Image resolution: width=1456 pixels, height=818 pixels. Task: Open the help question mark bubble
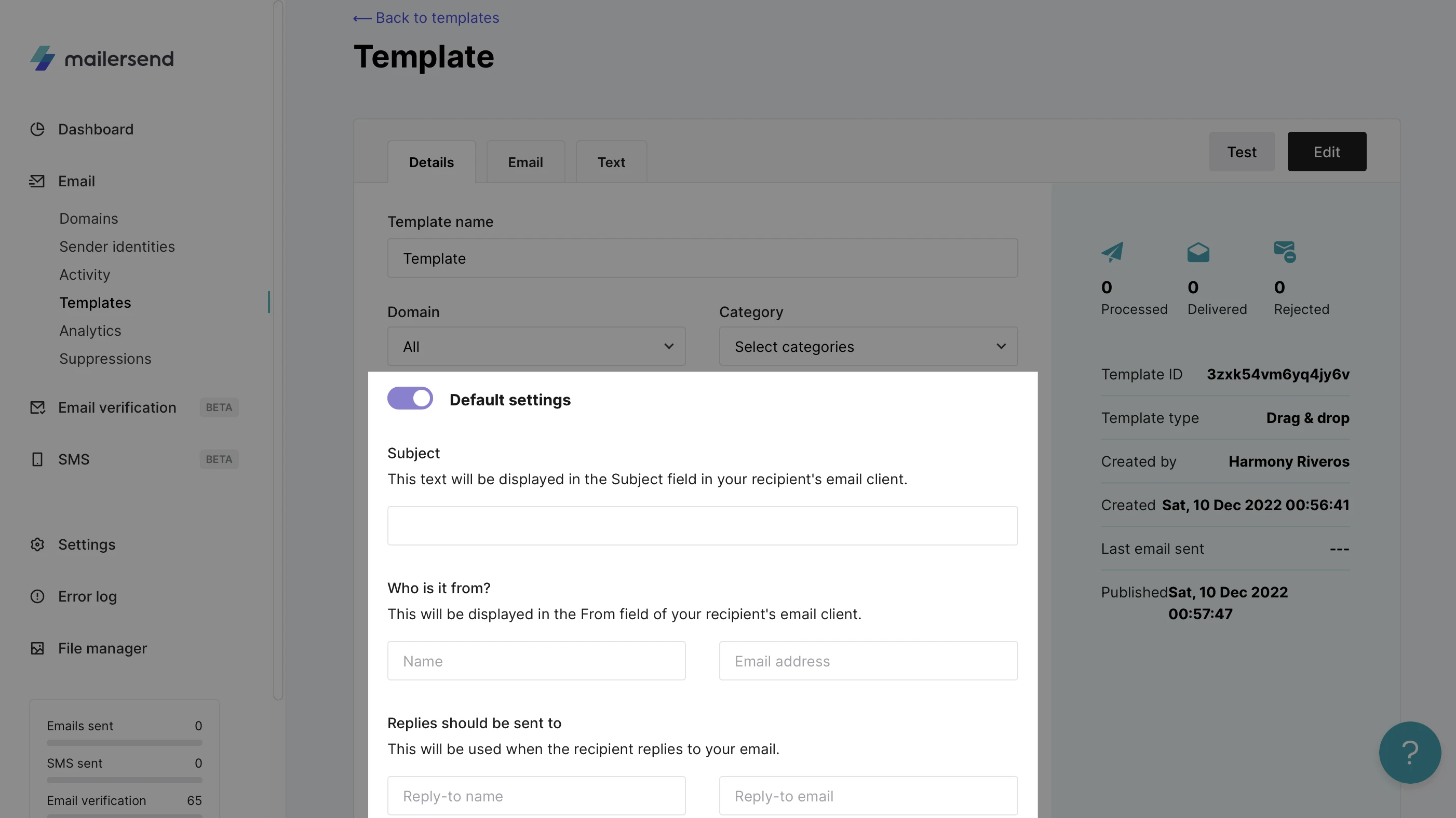click(1410, 753)
